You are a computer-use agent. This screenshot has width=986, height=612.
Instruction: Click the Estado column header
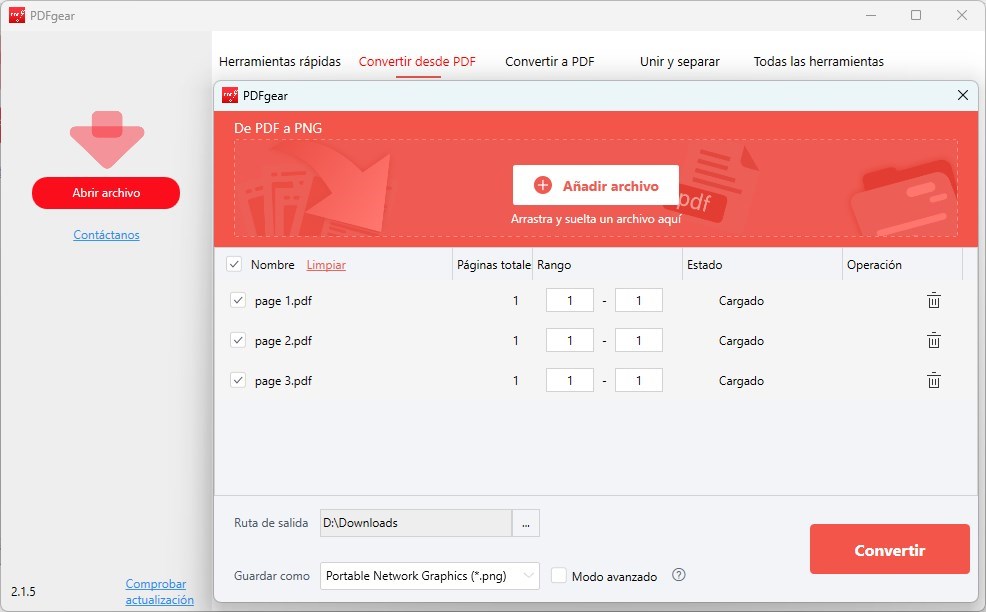(704, 265)
